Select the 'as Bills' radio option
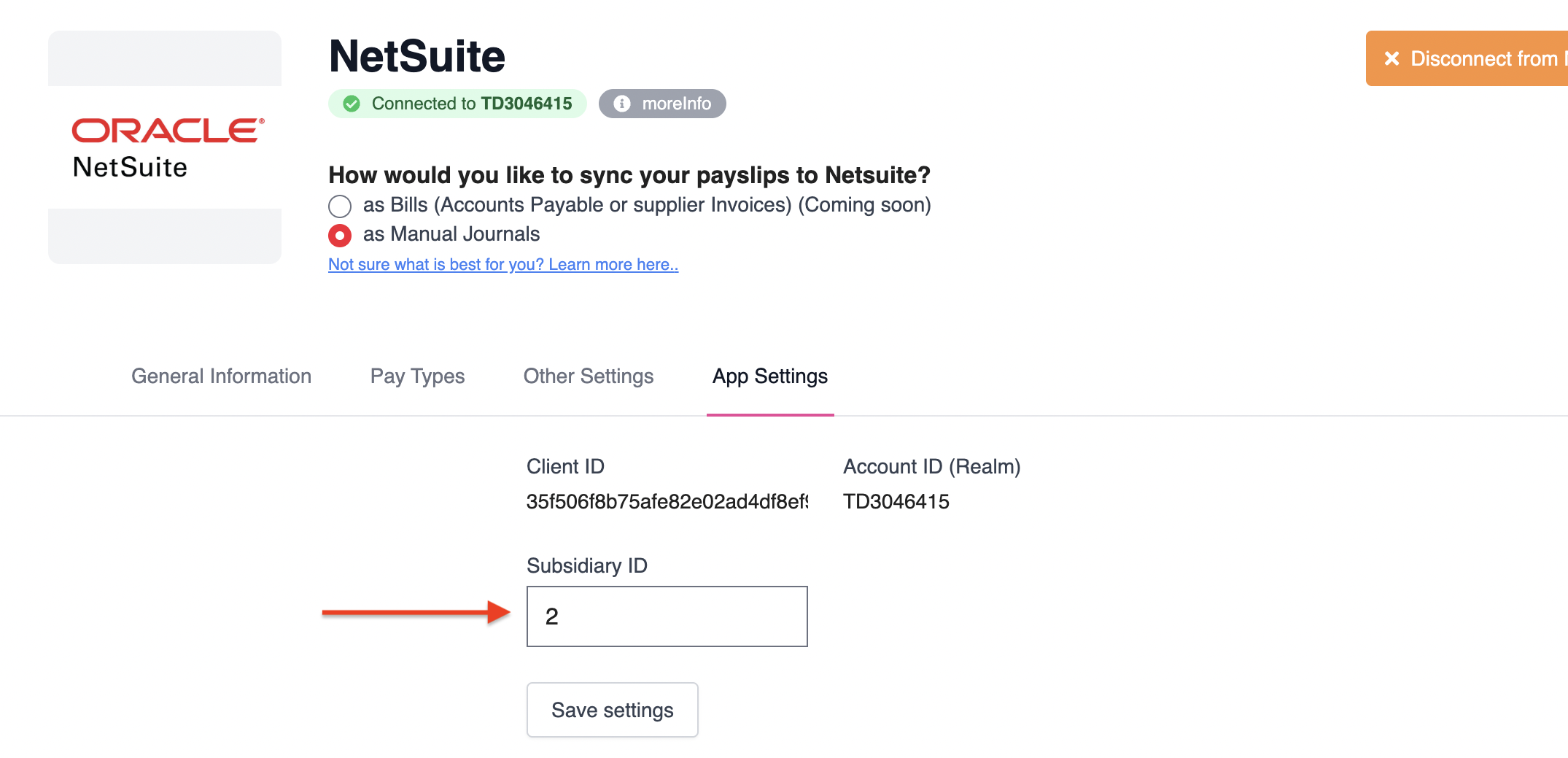 [340, 206]
